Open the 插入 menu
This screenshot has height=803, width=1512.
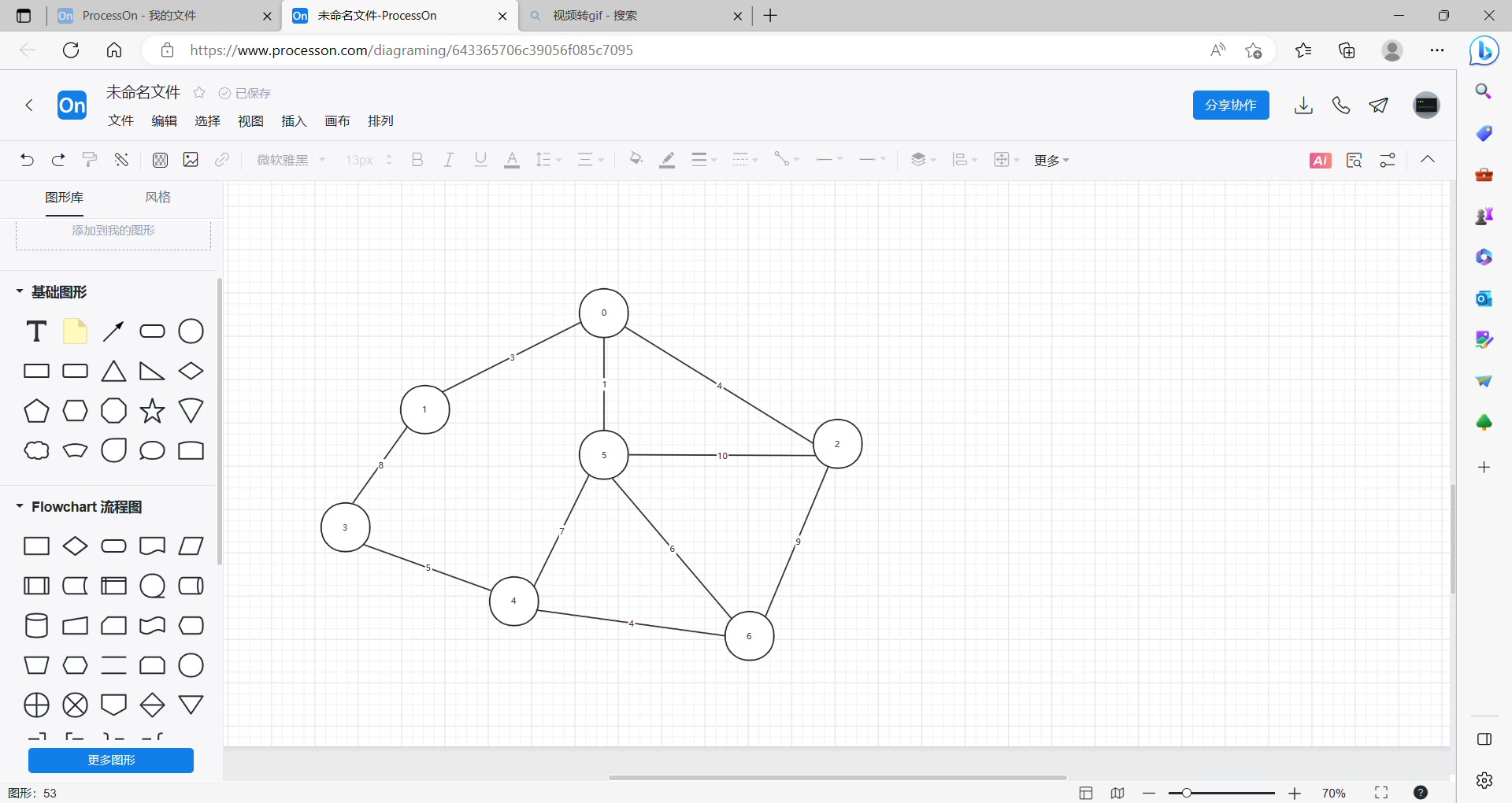[293, 120]
